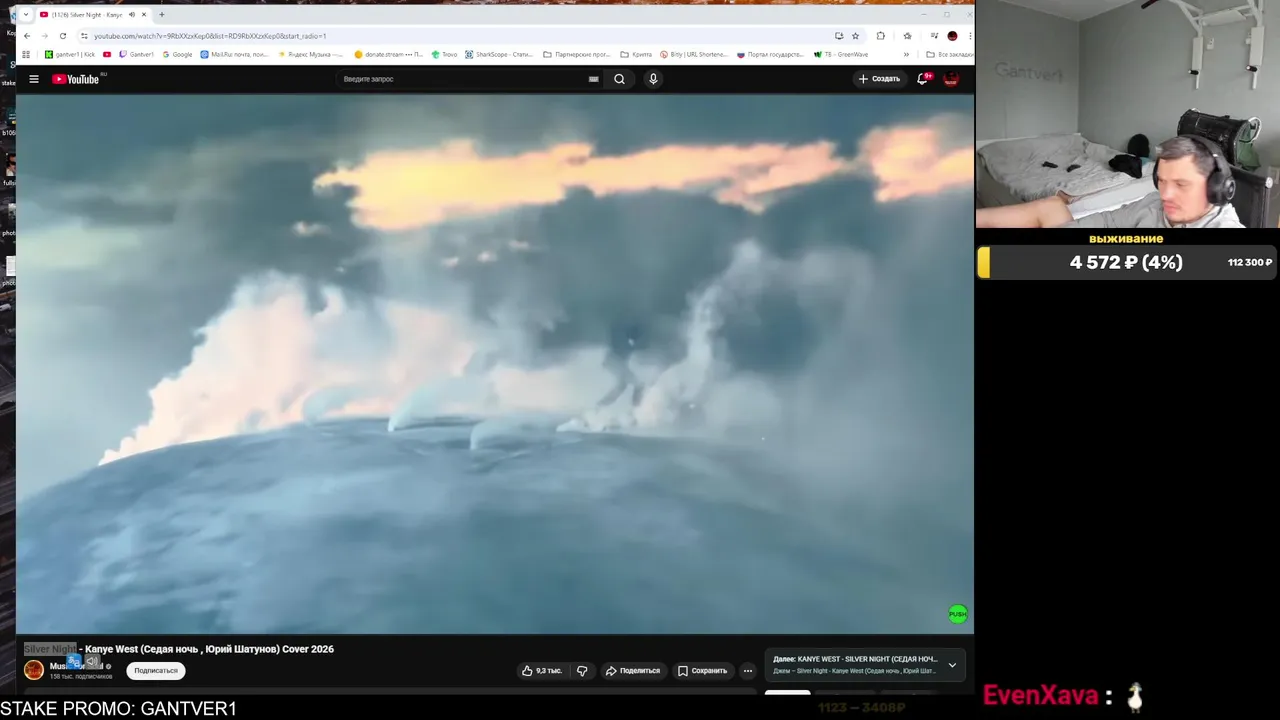Open the Google bookmark
The width and height of the screenshot is (1280, 720).
pos(177,55)
